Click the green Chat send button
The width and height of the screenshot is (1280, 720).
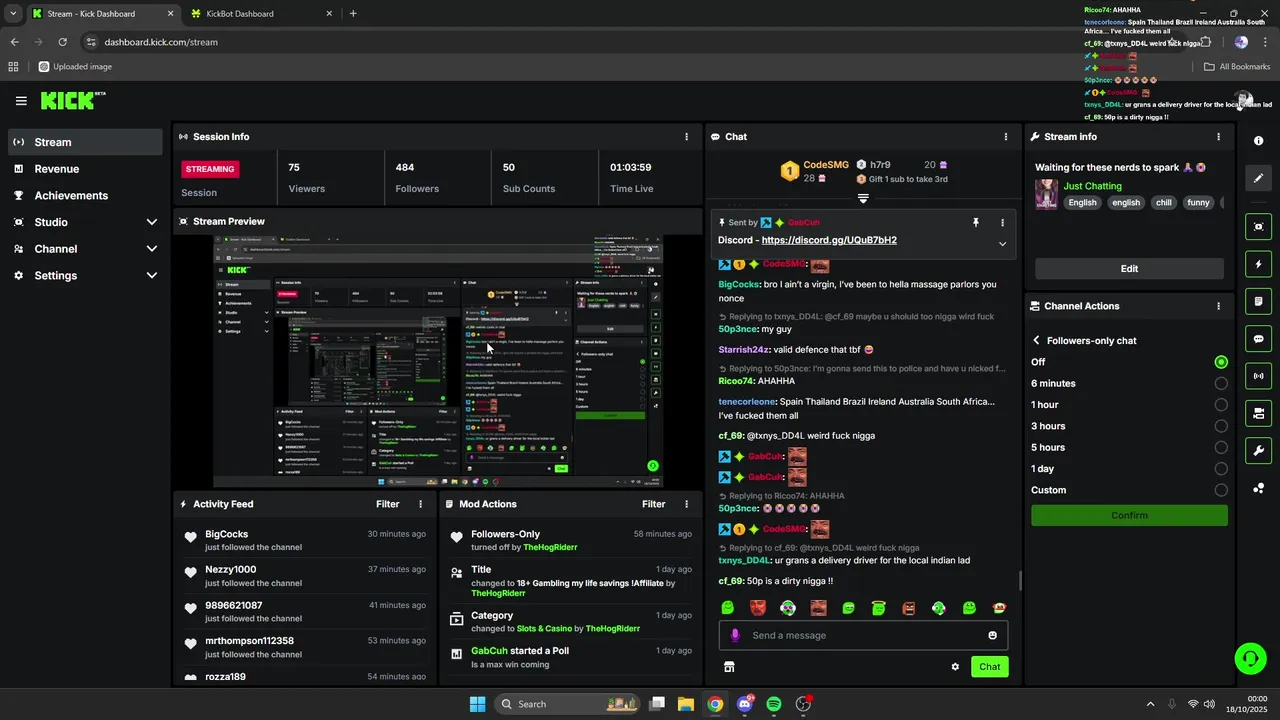989,666
